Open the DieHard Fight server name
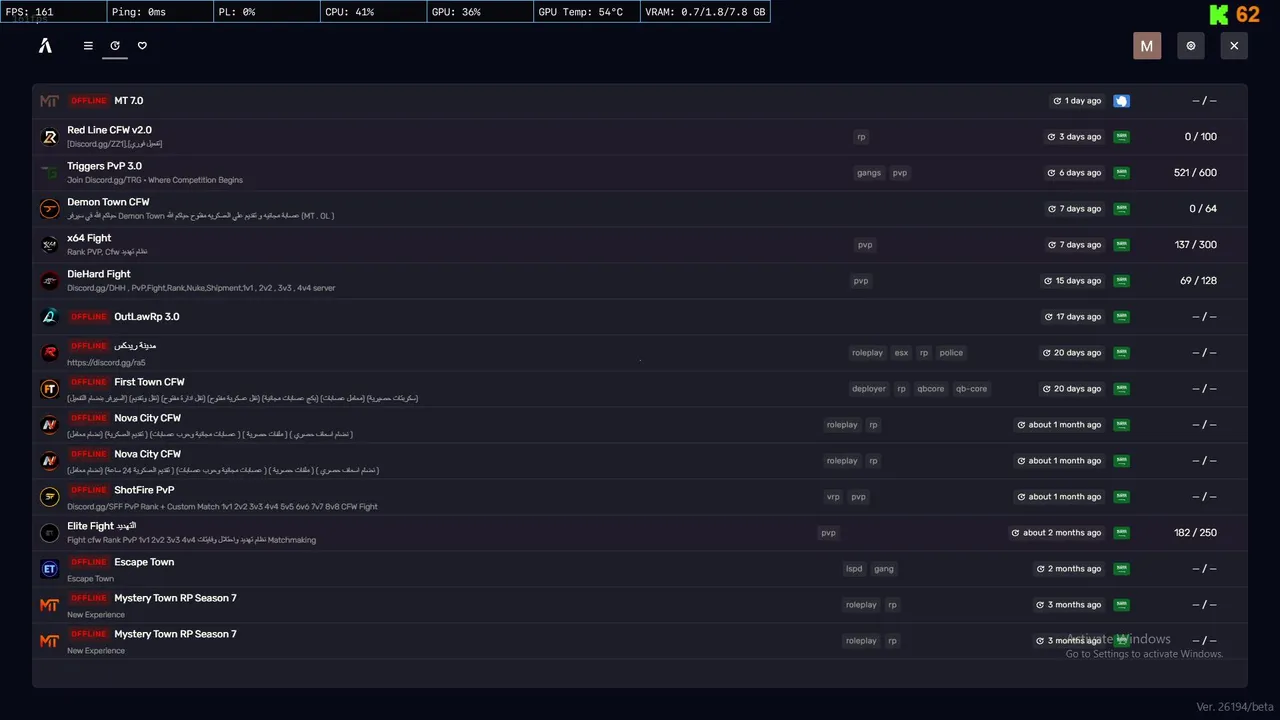The image size is (1280, 720). click(99, 274)
